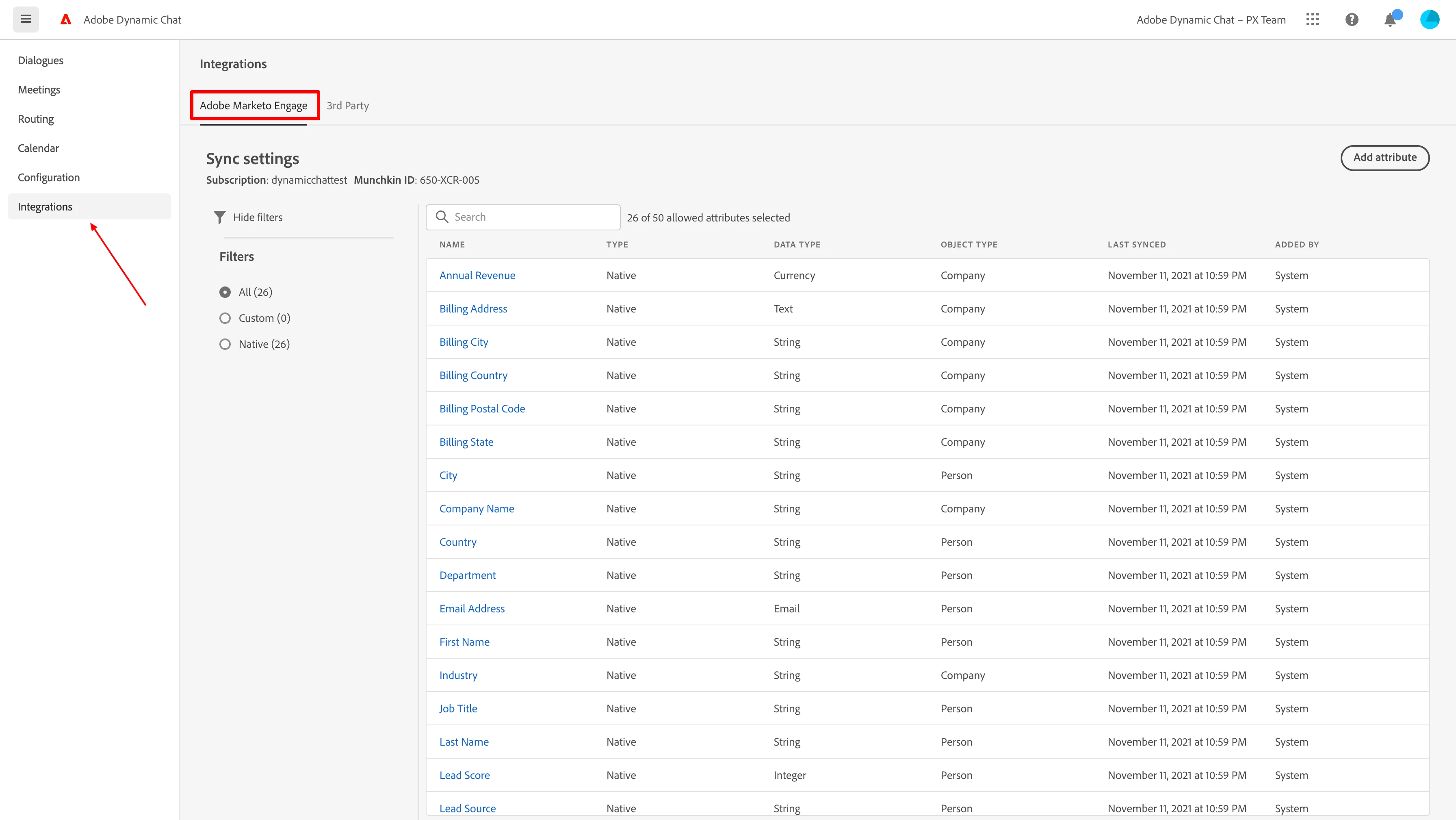Click the Add attribute button
This screenshot has width=1456, height=820.
[1384, 158]
